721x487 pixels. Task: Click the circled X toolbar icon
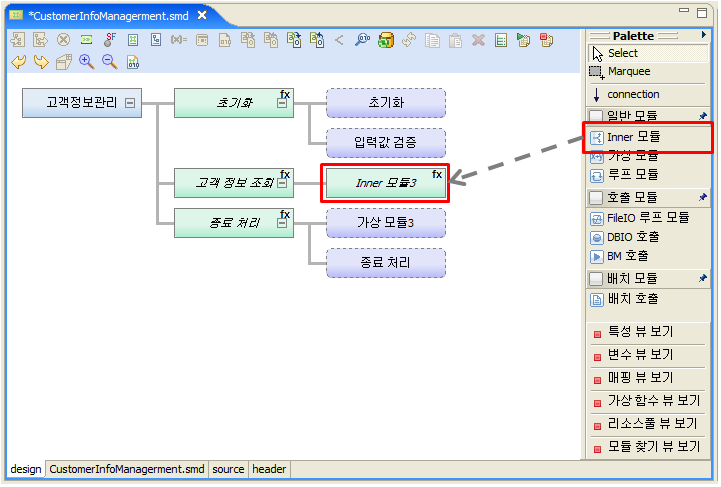(63, 40)
